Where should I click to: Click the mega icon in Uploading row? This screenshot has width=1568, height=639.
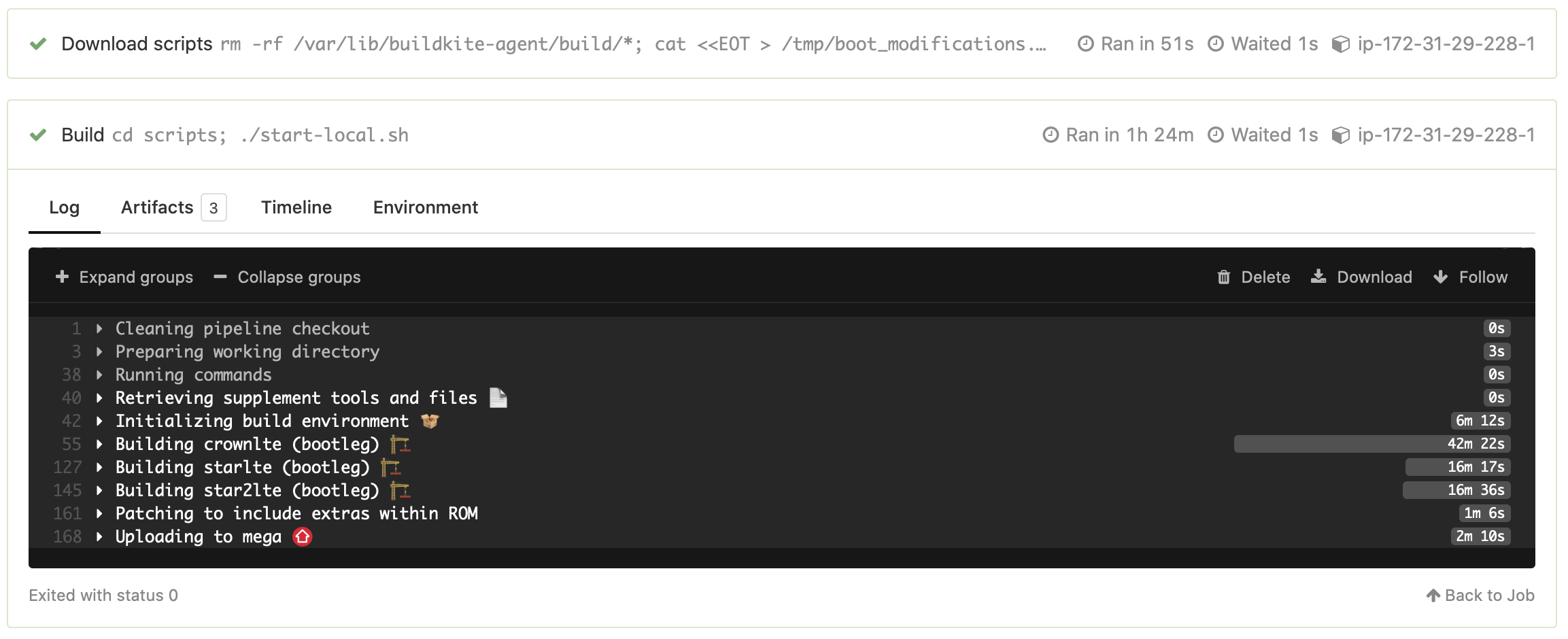point(302,537)
